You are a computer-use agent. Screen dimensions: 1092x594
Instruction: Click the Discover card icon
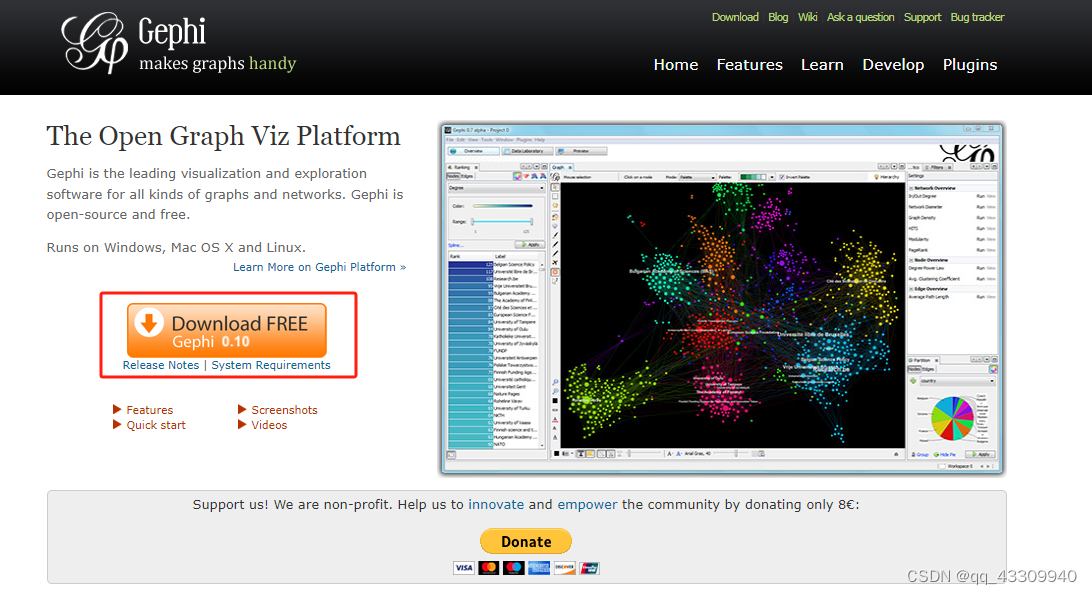click(x=564, y=568)
